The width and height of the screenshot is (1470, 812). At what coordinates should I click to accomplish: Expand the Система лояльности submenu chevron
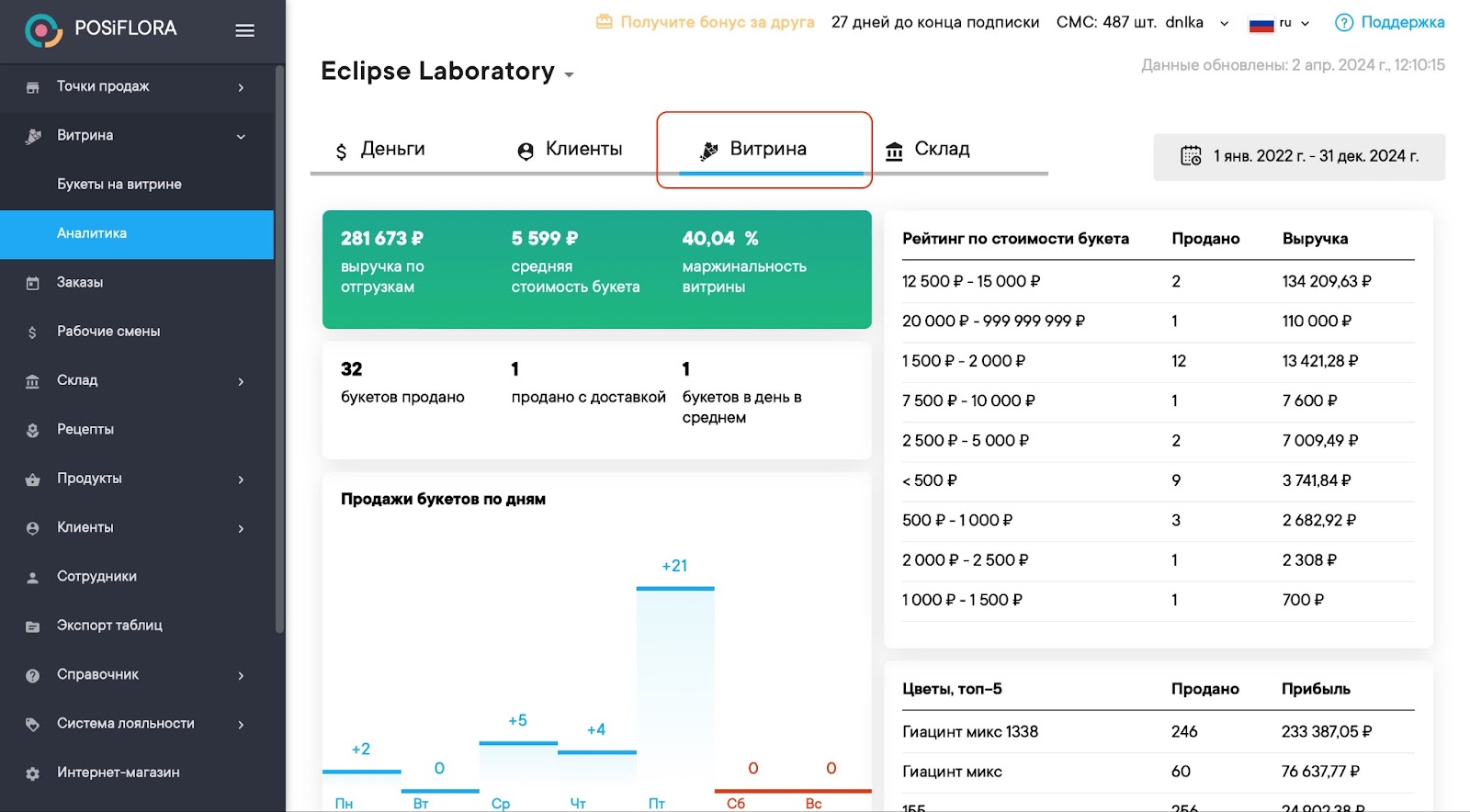tap(242, 725)
